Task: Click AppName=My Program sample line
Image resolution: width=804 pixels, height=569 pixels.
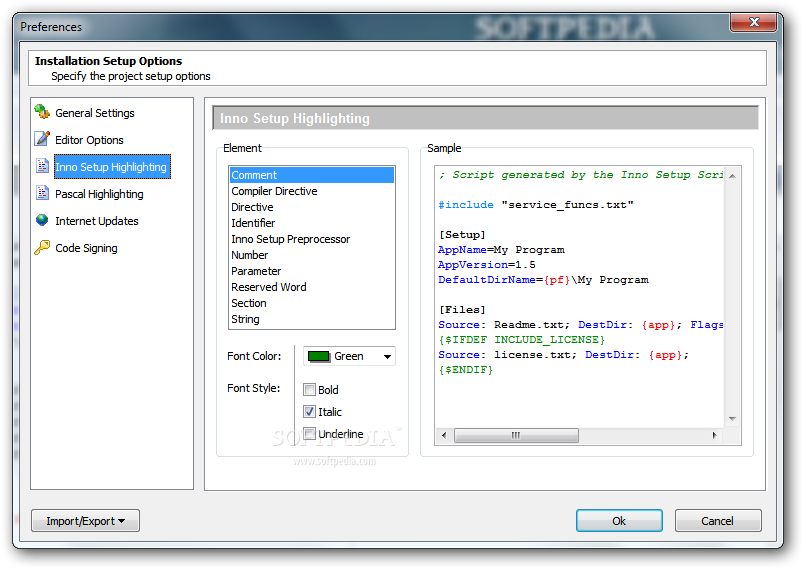Action: [501, 250]
